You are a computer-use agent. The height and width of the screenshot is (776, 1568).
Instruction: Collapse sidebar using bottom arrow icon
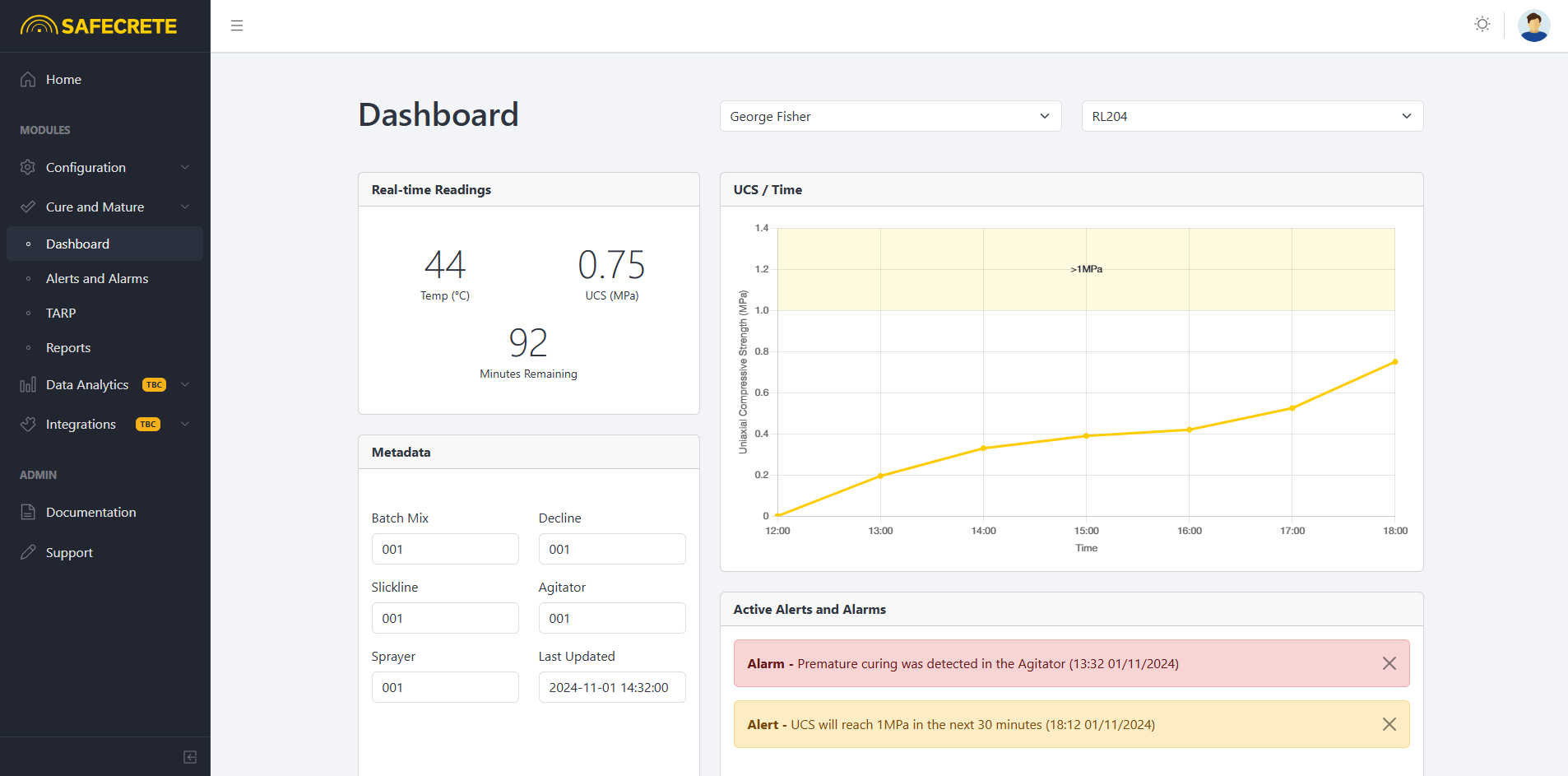pos(190,757)
